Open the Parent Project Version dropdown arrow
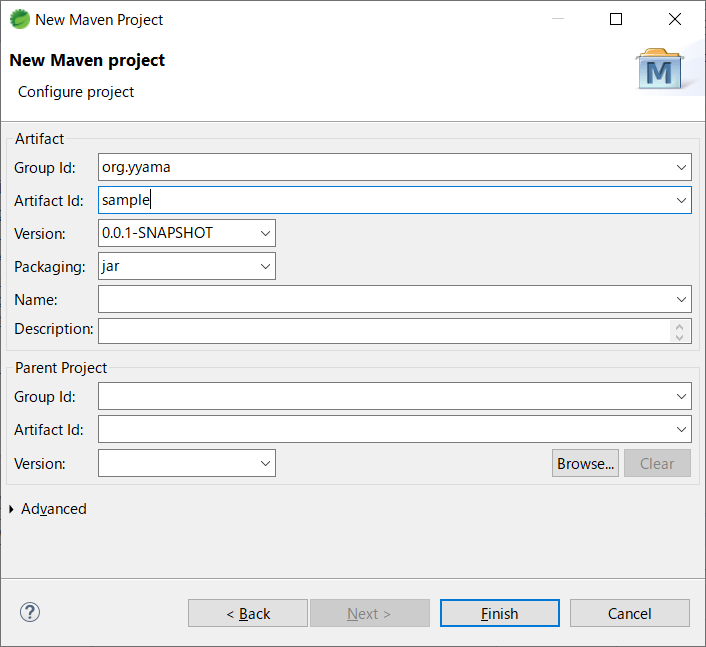706x647 pixels. tap(265, 463)
